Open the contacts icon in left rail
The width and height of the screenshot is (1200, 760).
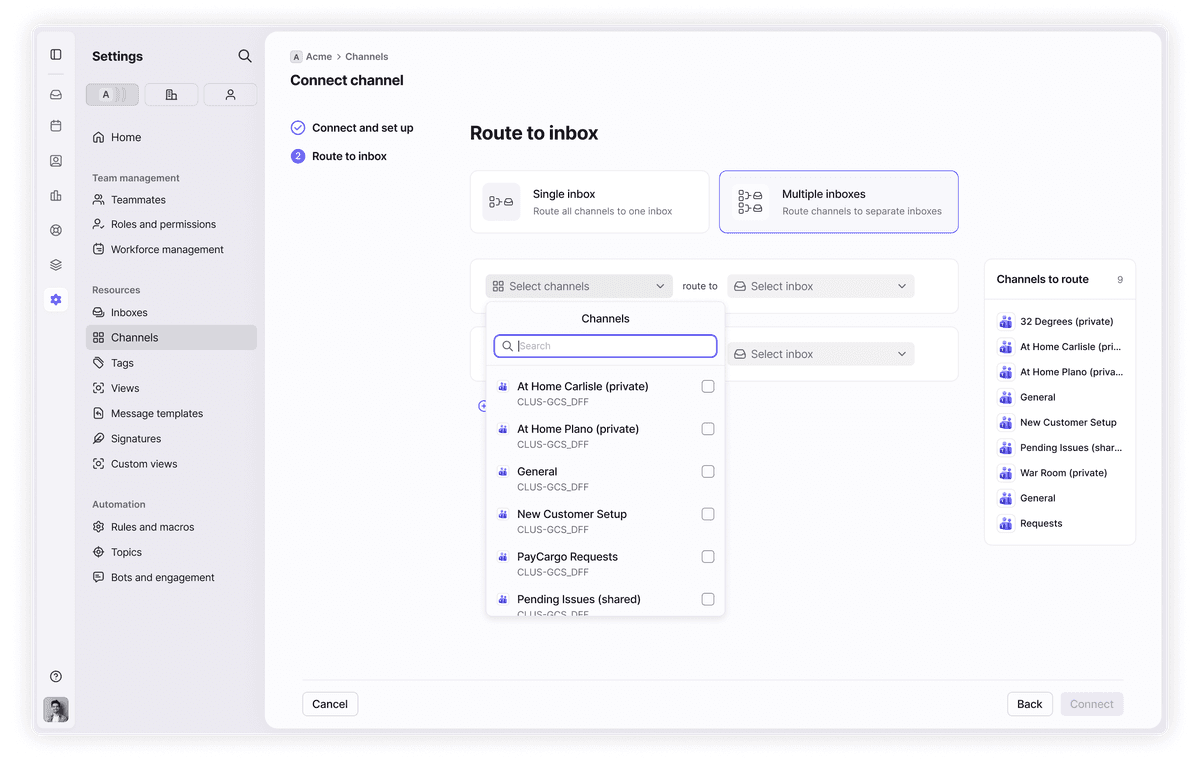(x=56, y=161)
